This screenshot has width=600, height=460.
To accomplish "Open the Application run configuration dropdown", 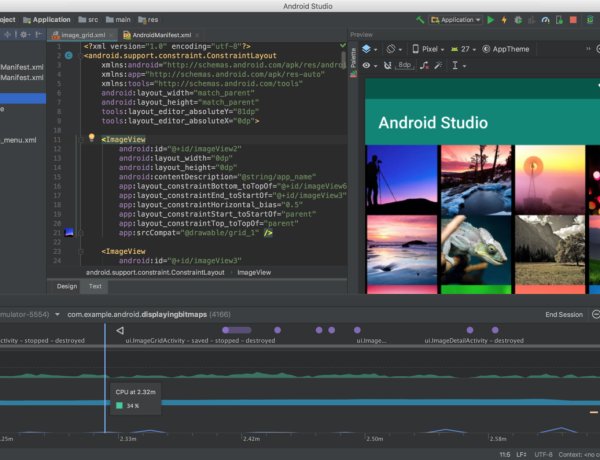I will pyautogui.click(x=456, y=20).
